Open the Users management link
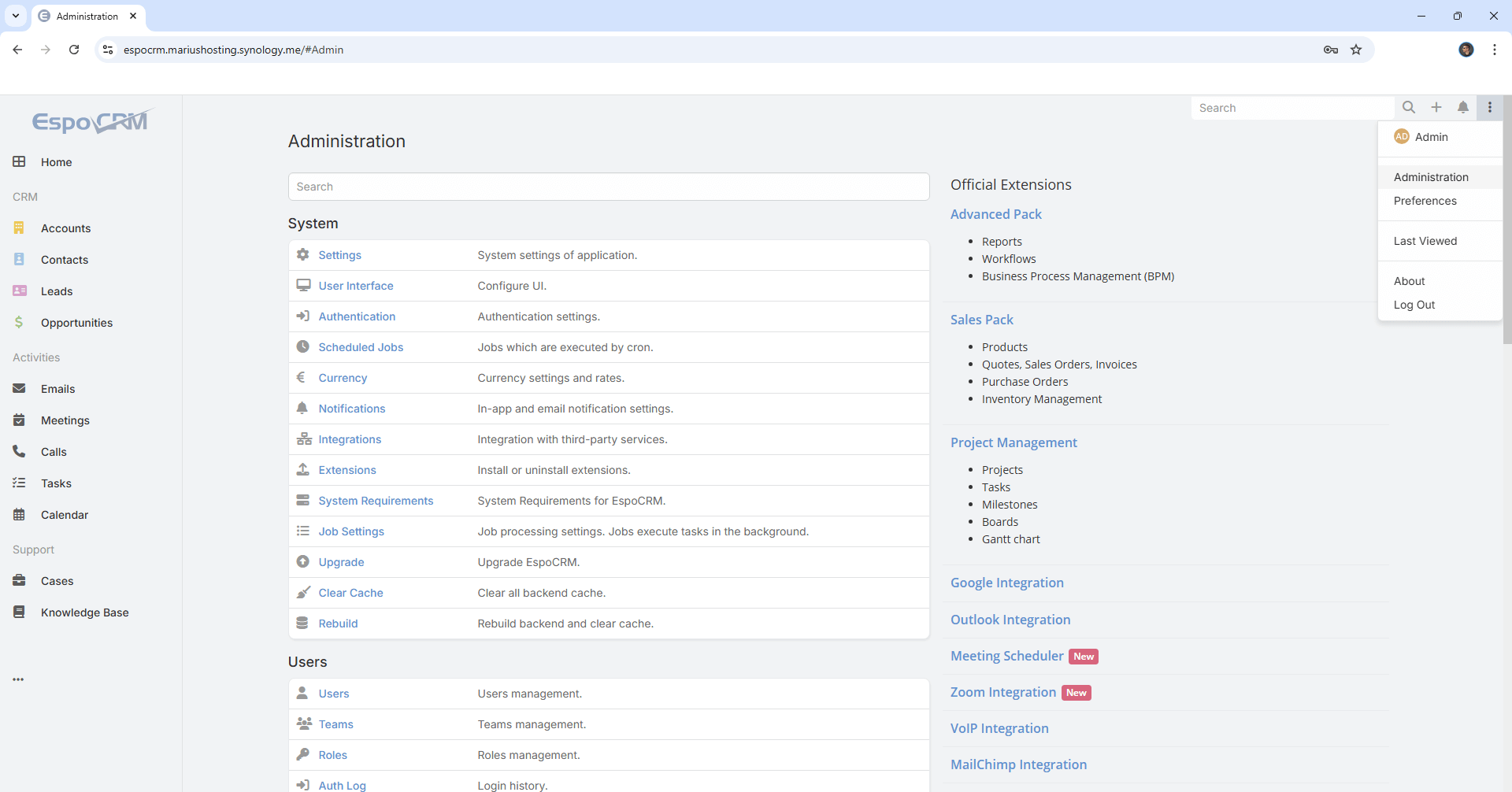1512x792 pixels. [334, 694]
